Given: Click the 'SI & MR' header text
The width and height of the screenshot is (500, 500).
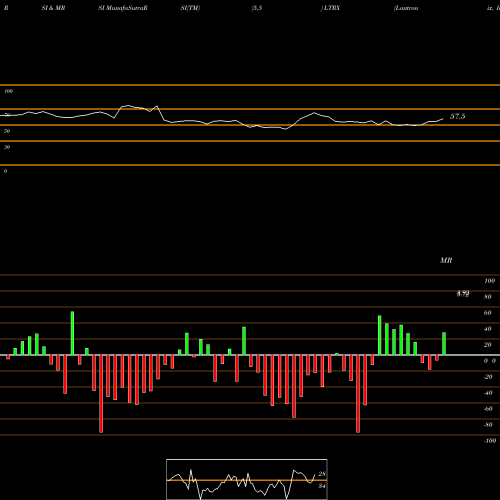Looking at the screenshot, I should point(53,8).
